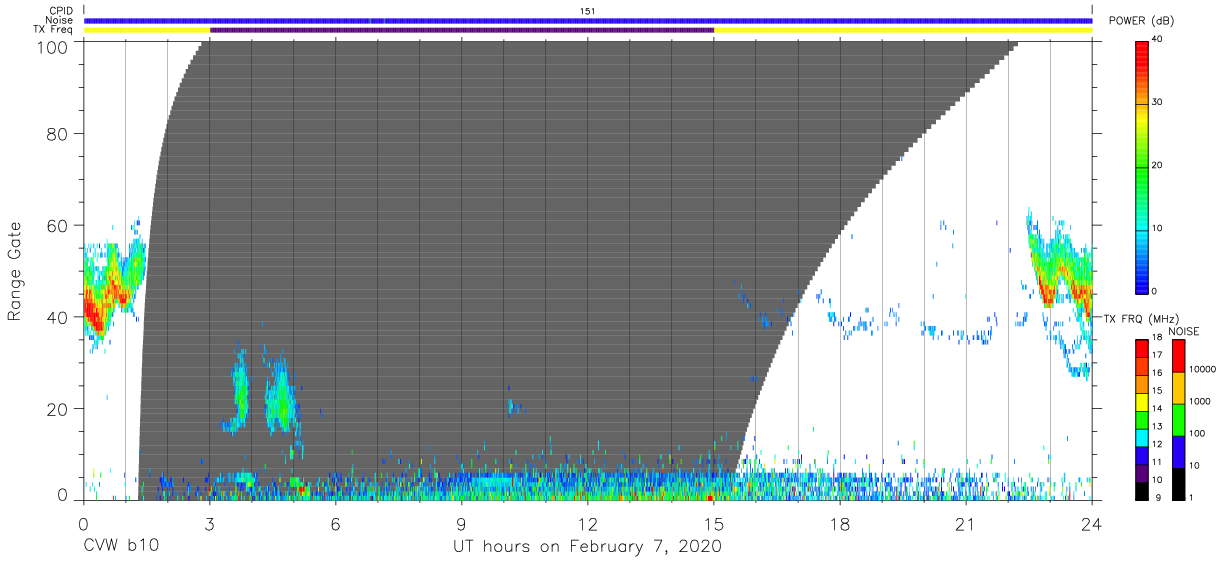
Task: Click the 80 tick label on the Range Gate axis
Action: point(59,133)
